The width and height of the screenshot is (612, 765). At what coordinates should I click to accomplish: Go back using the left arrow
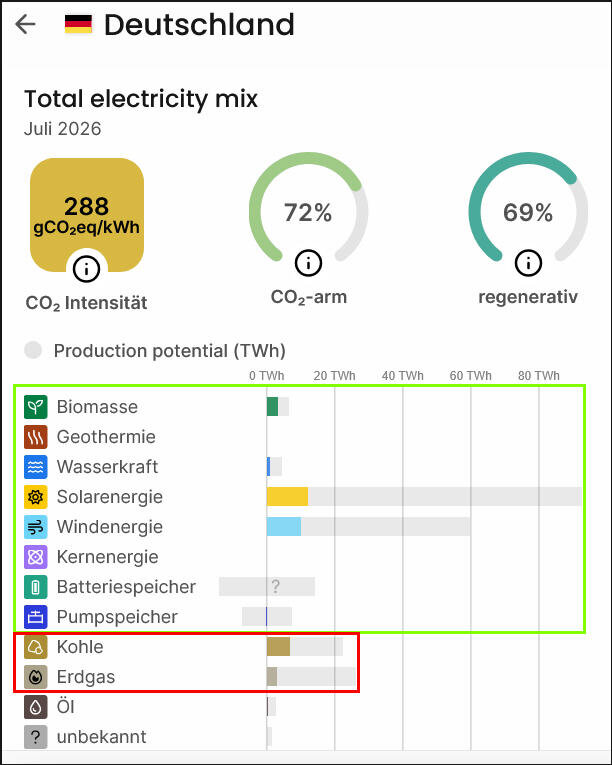(x=25, y=24)
